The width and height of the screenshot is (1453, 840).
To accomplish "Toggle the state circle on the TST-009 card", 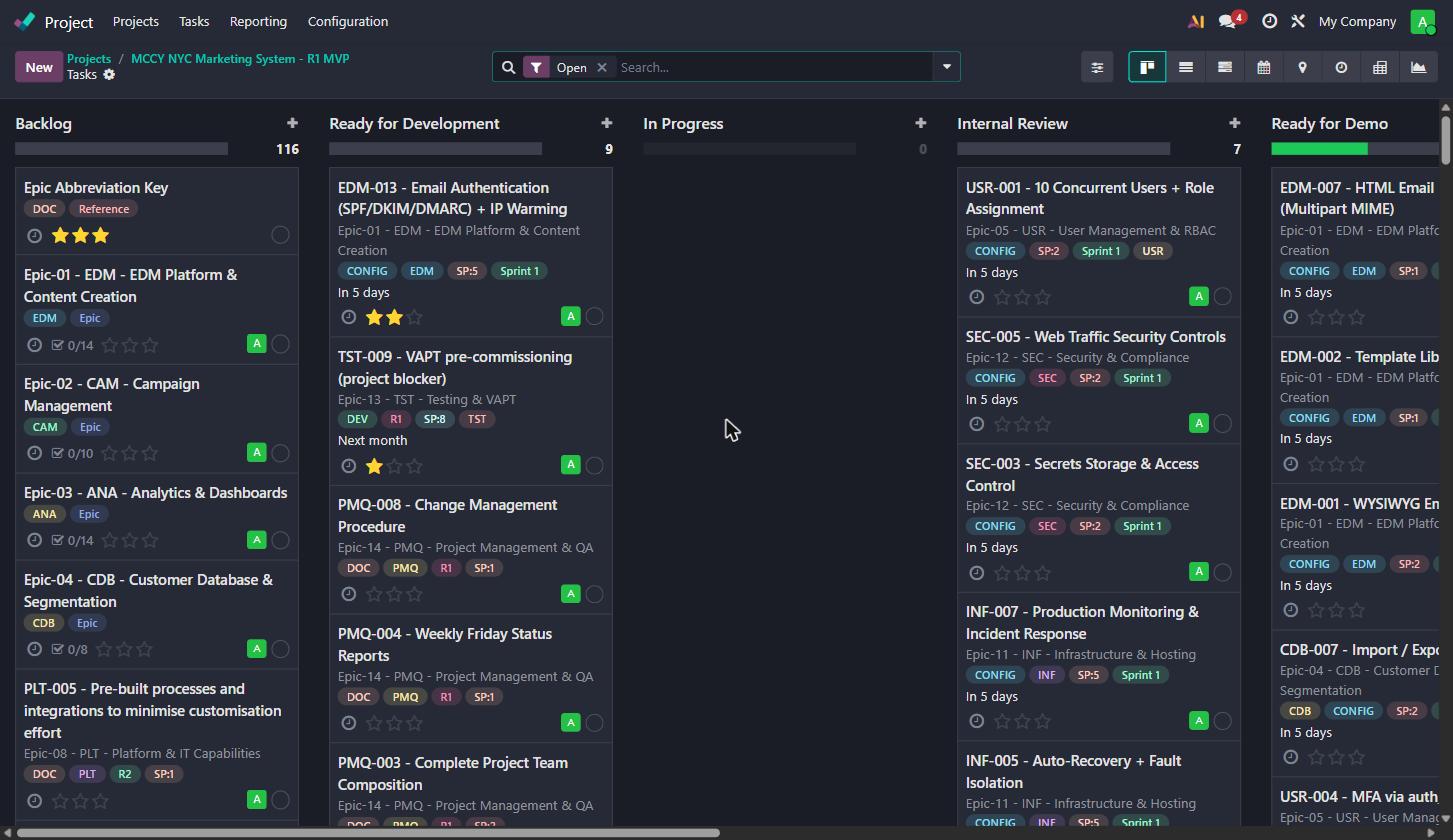I will click(x=594, y=465).
